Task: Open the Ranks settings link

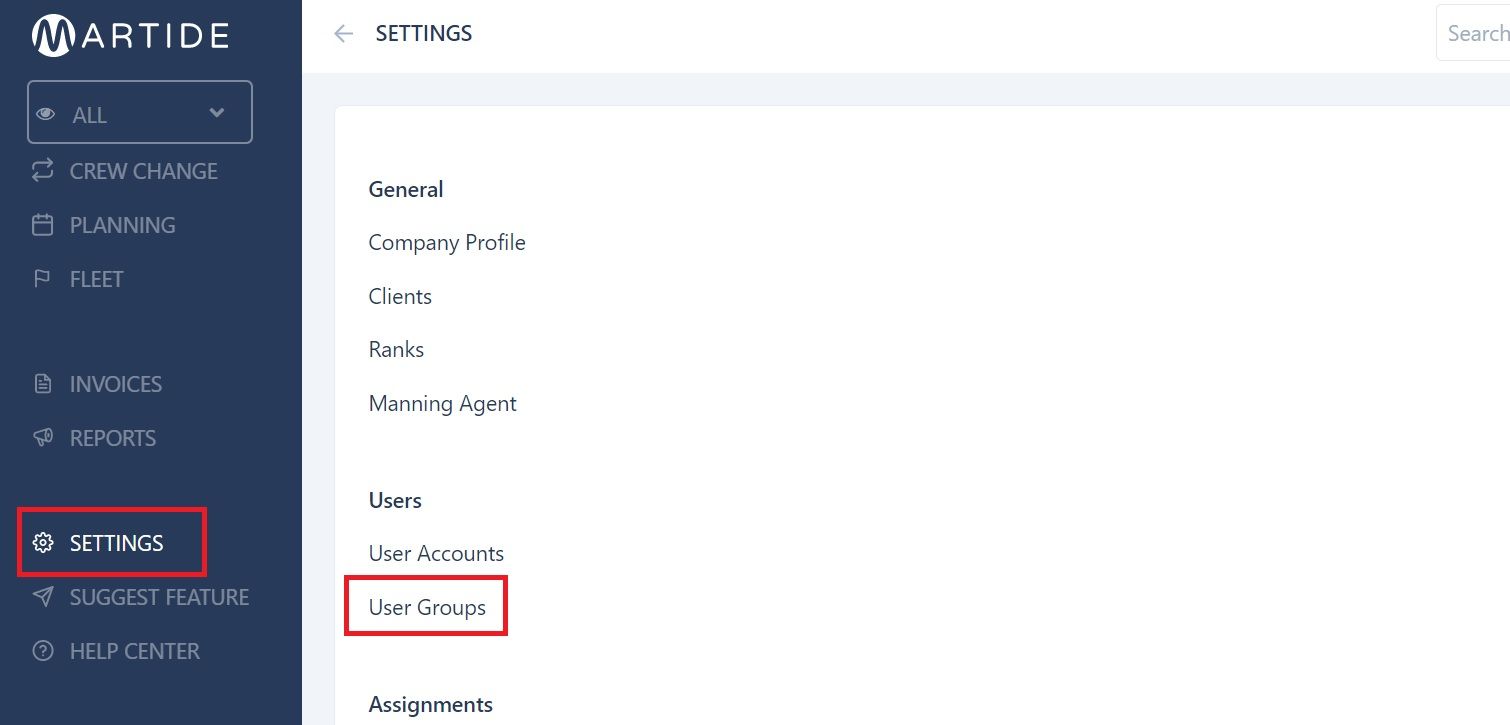Action: pos(396,350)
